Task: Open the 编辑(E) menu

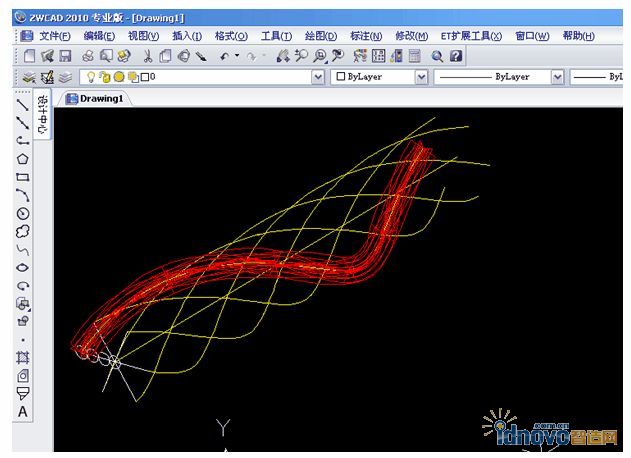Action: click(x=99, y=36)
